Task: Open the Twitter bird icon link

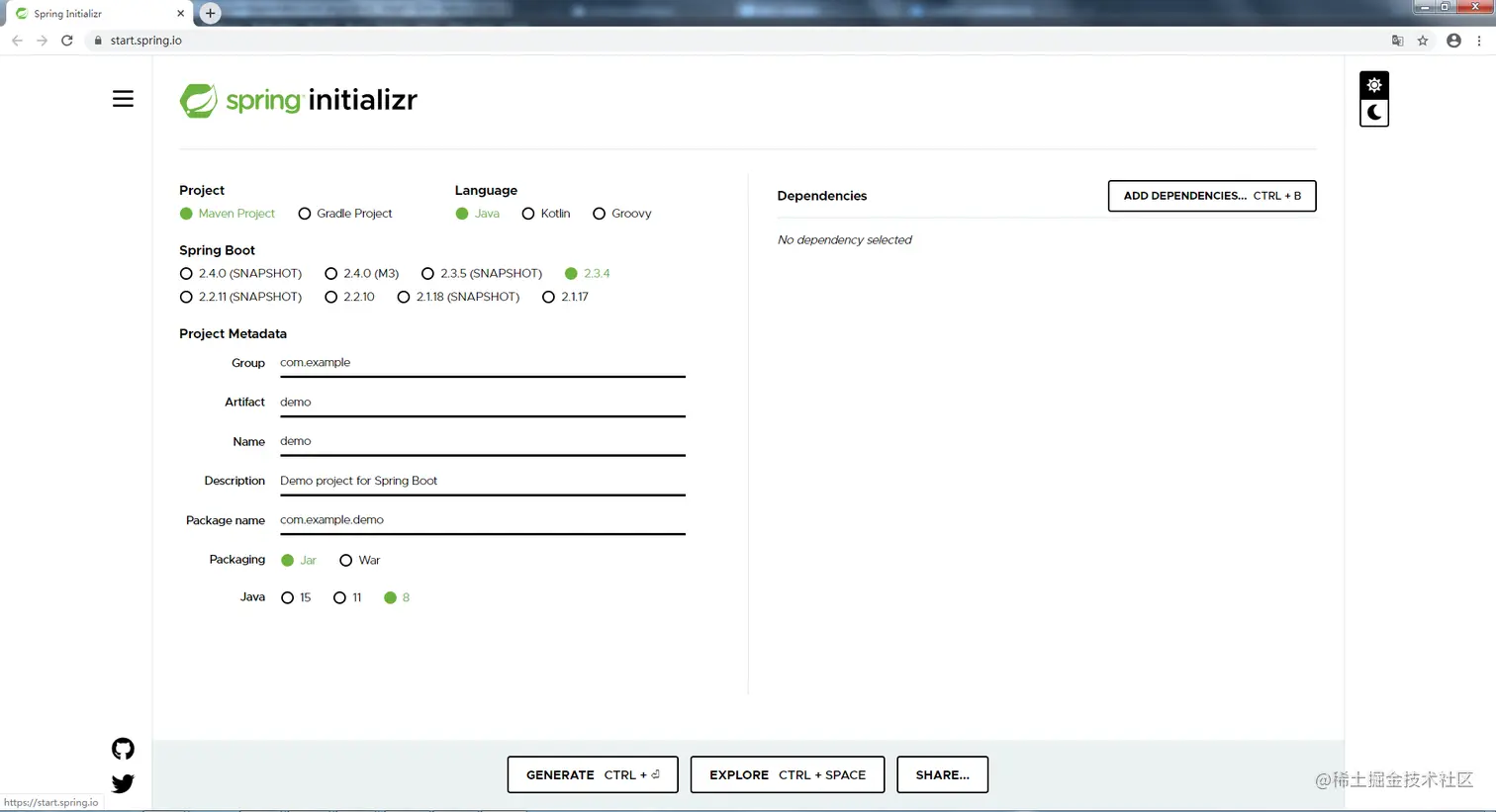Action: coord(123,783)
